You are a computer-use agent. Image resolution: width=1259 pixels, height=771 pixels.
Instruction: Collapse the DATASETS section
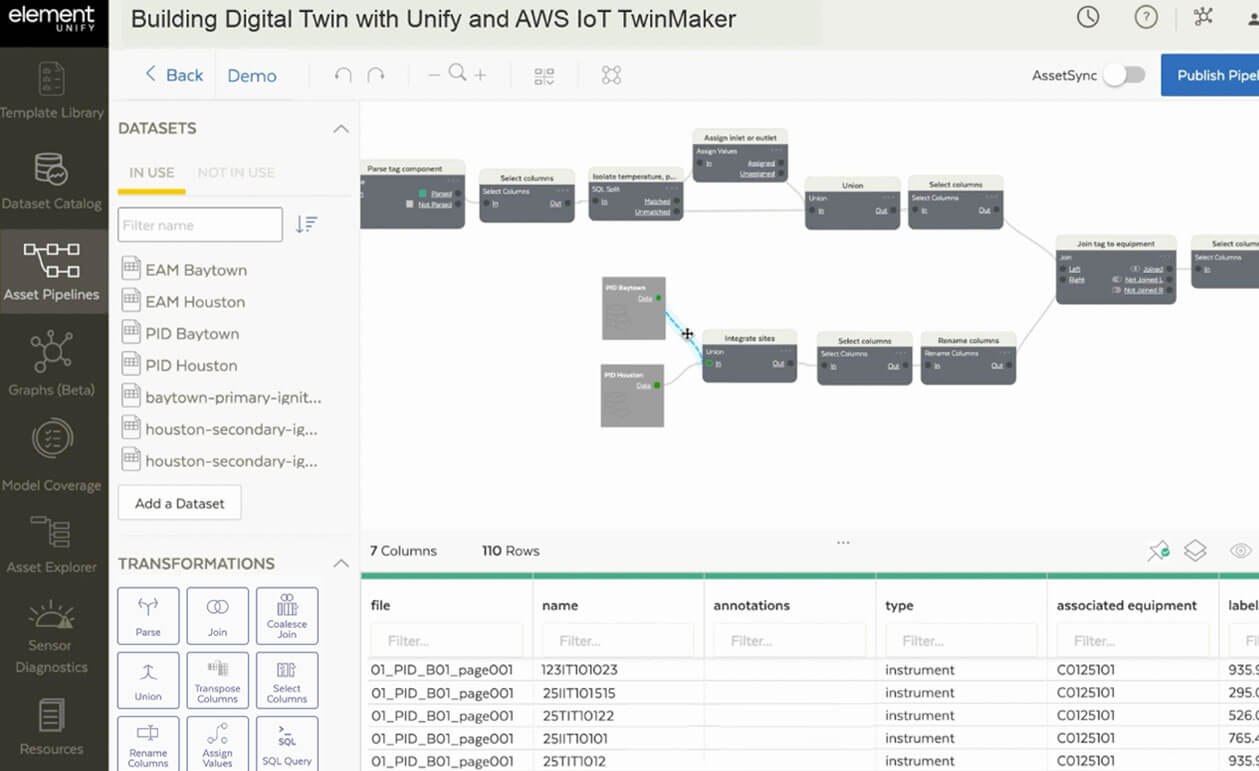coord(341,129)
